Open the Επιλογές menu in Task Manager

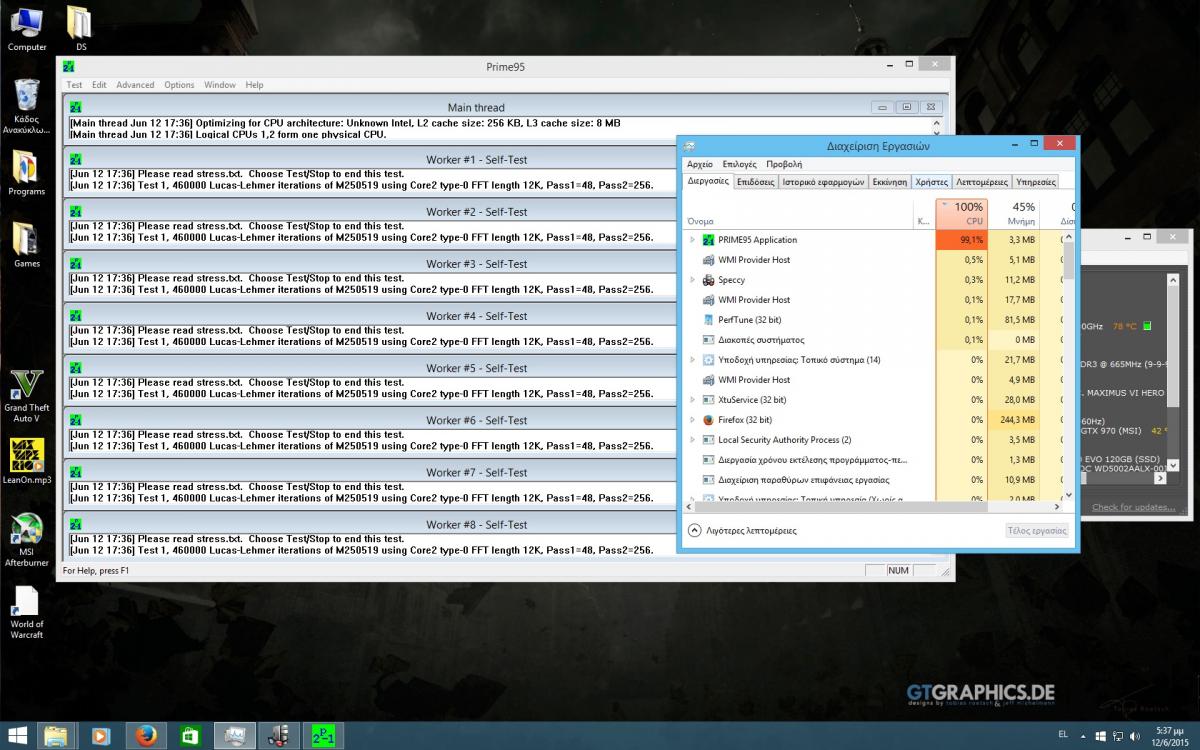(739, 164)
